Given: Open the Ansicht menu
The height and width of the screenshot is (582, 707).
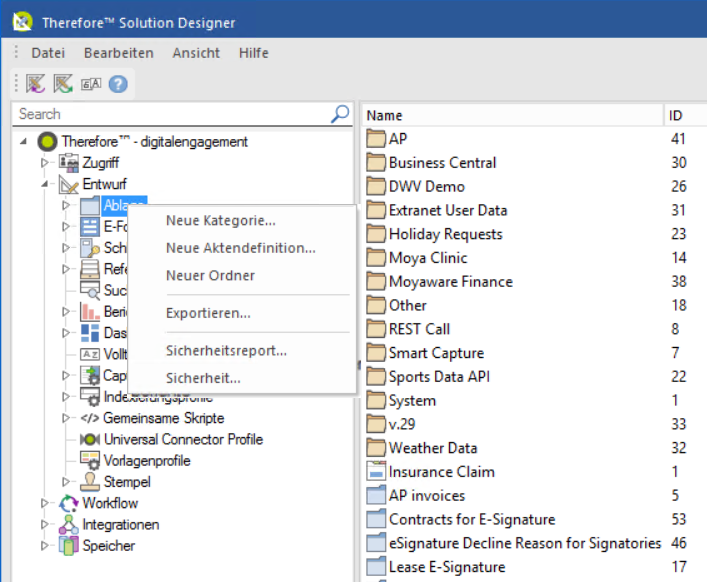Looking at the screenshot, I should coord(196,53).
